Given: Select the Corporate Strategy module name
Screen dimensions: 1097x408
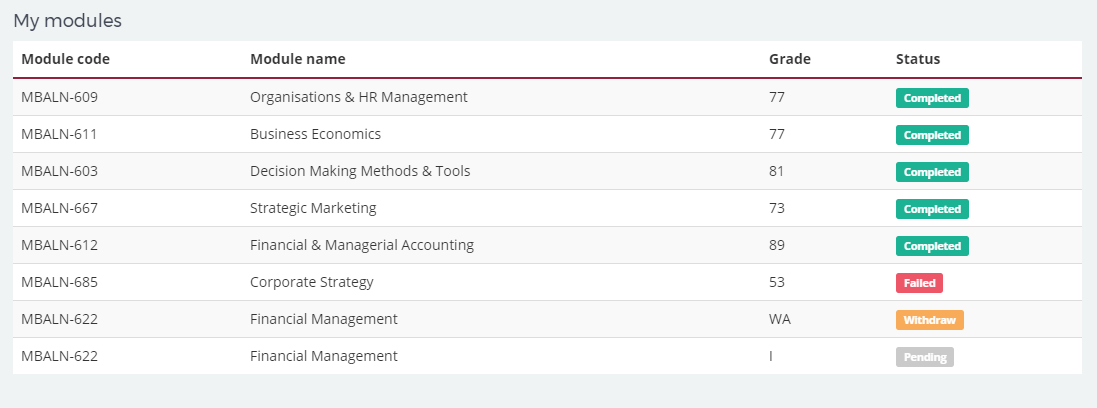Looking at the screenshot, I should click(311, 282).
